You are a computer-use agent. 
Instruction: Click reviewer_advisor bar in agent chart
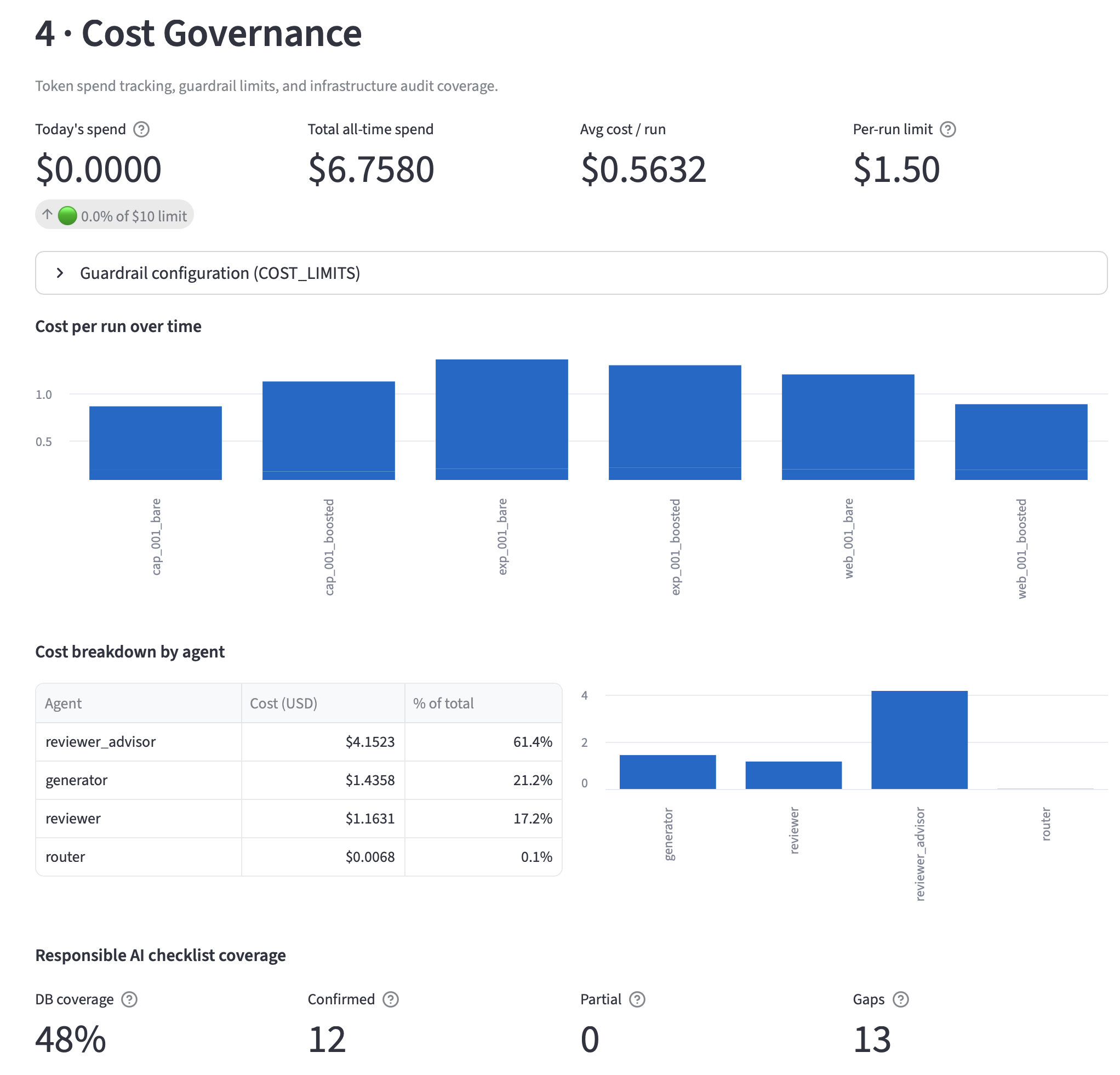click(919, 740)
